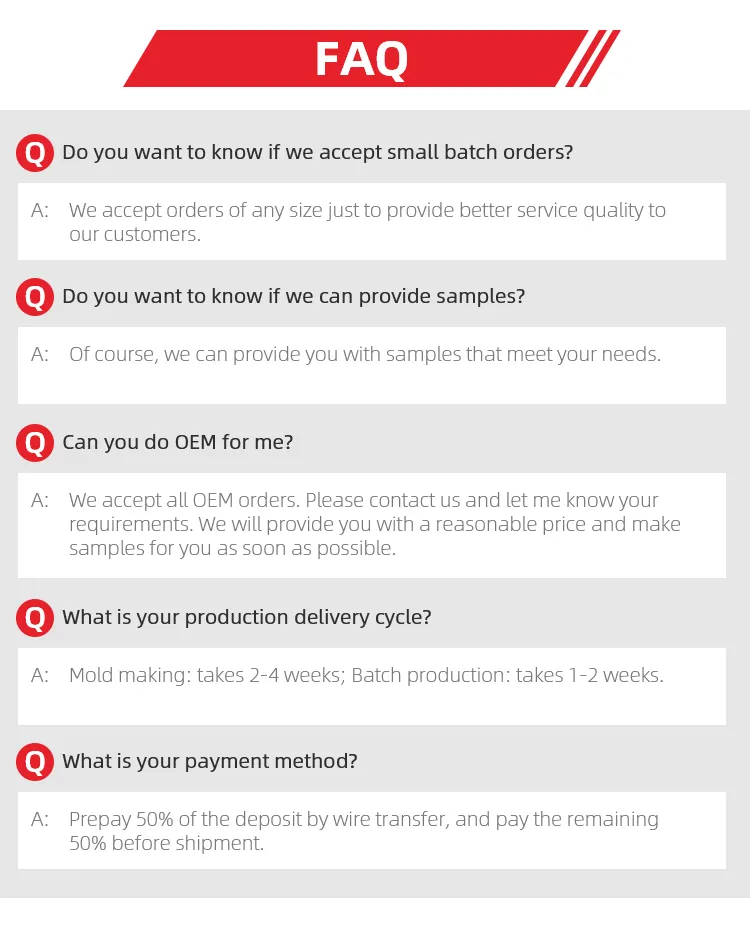Open the 'What is your payment method?' question
750x941 pixels.
point(209,762)
